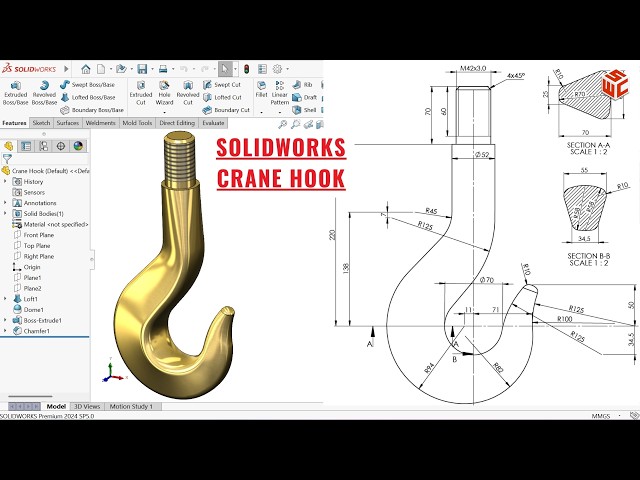The image size is (640, 480).
Task: Switch to the Mold Tools tab
Action: (x=137, y=123)
